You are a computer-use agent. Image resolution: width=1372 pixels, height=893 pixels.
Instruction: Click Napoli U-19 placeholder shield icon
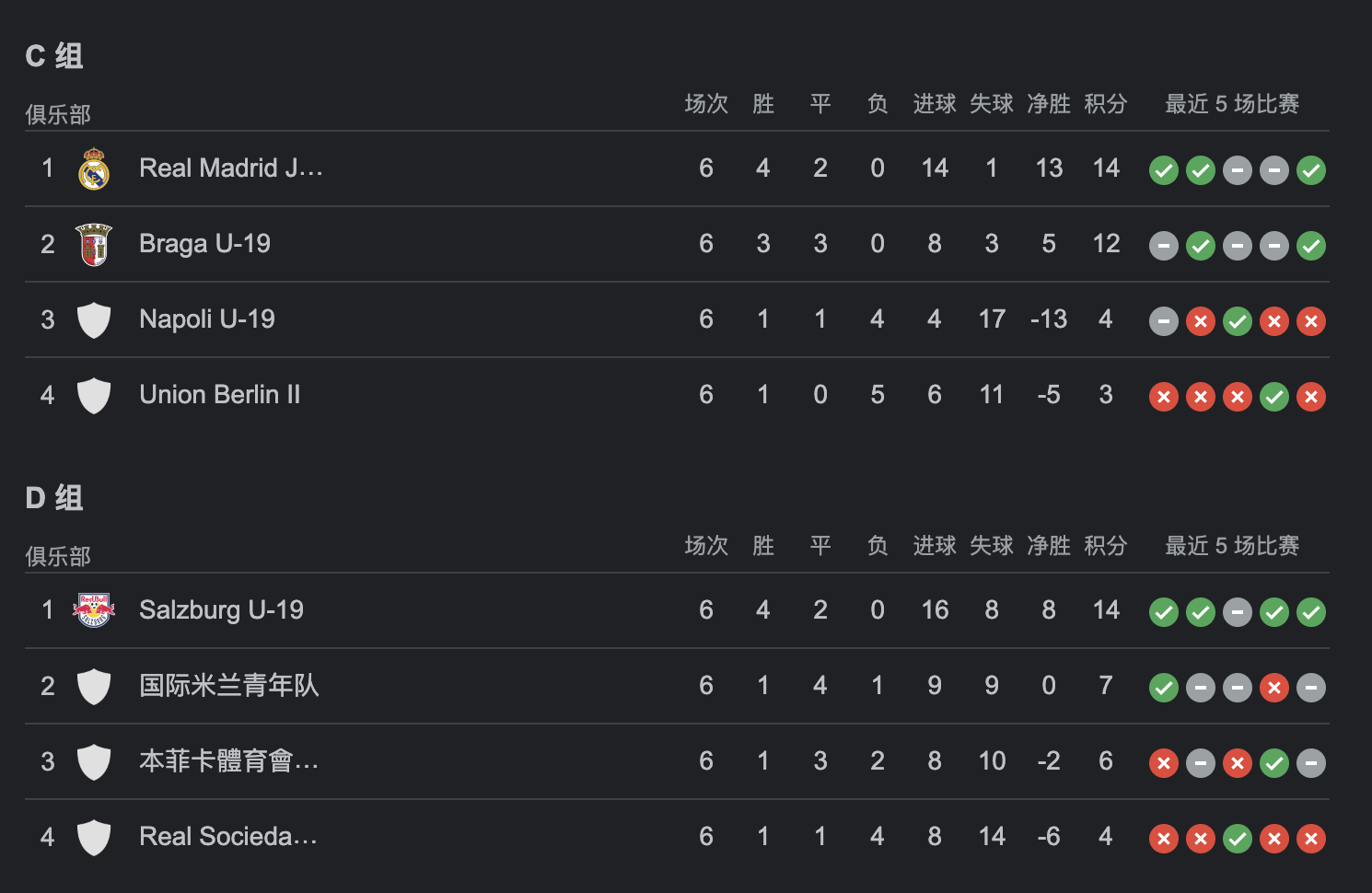click(x=94, y=320)
